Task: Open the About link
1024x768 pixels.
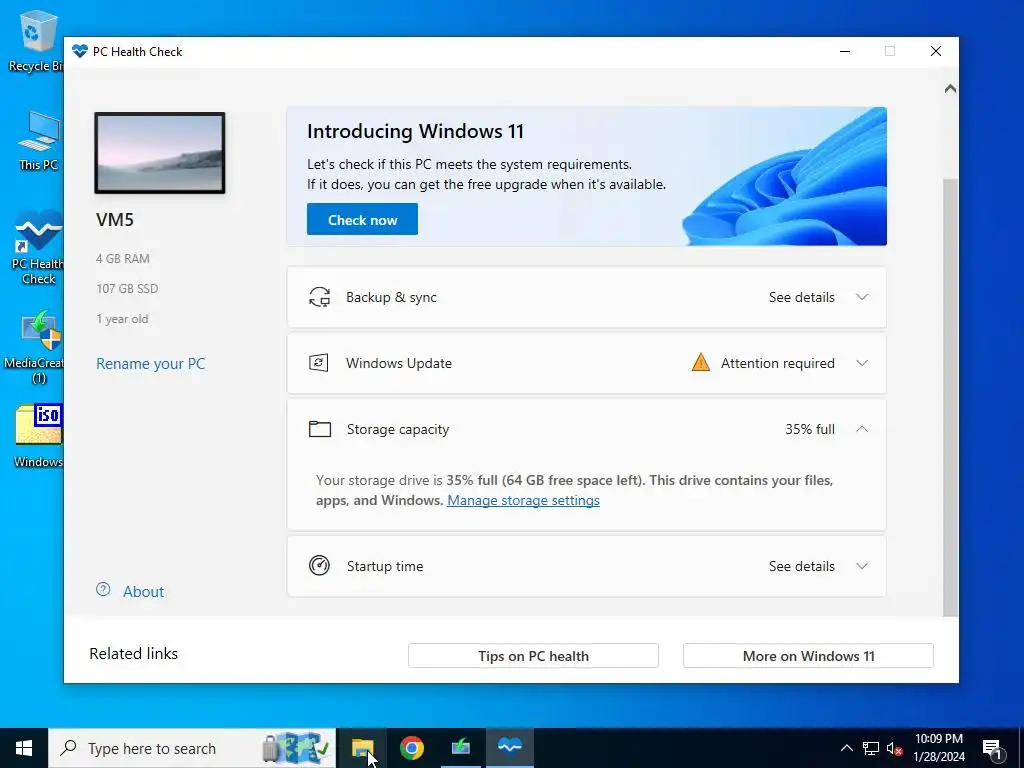Action: [144, 592]
